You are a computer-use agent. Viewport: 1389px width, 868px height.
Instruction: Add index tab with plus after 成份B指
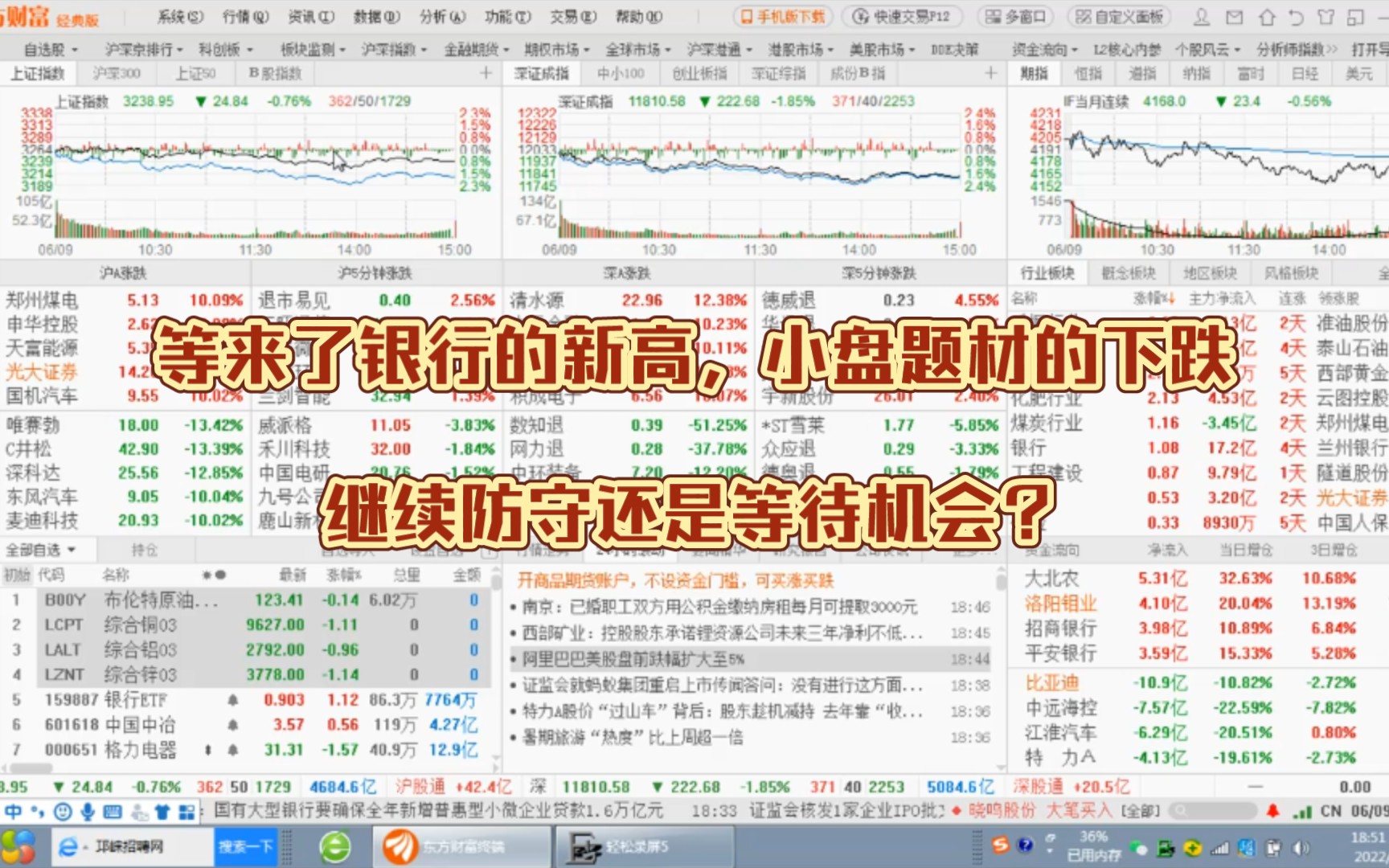[990, 73]
